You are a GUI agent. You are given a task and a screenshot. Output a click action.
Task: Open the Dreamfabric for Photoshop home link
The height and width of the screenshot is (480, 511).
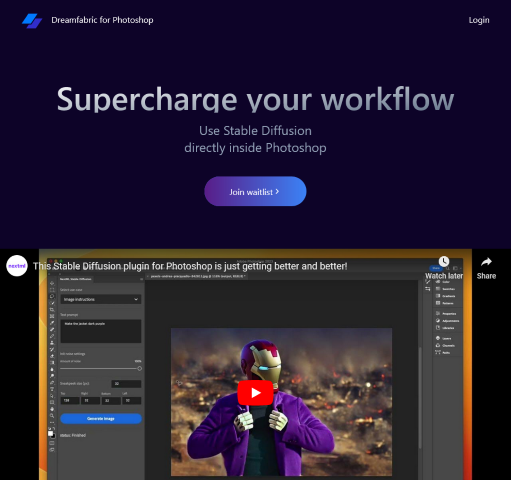(x=102, y=20)
